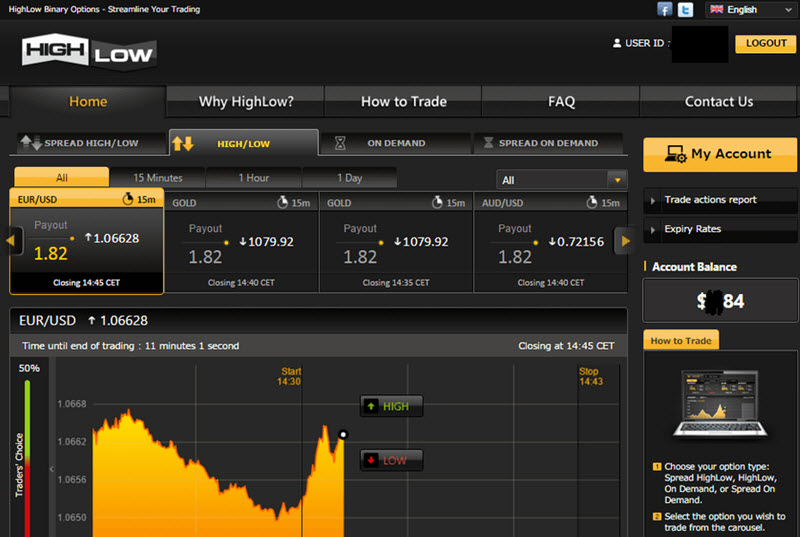Click 'Time until end of trading' countdown text
Viewport: 800px width, 537px height.
coord(130,346)
